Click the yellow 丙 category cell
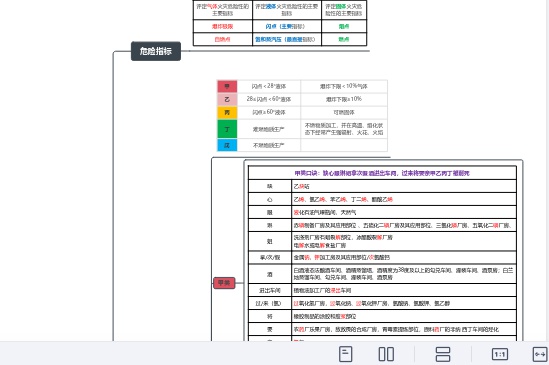The width and height of the screenshot is (549, 365). [x=227, y=113]
